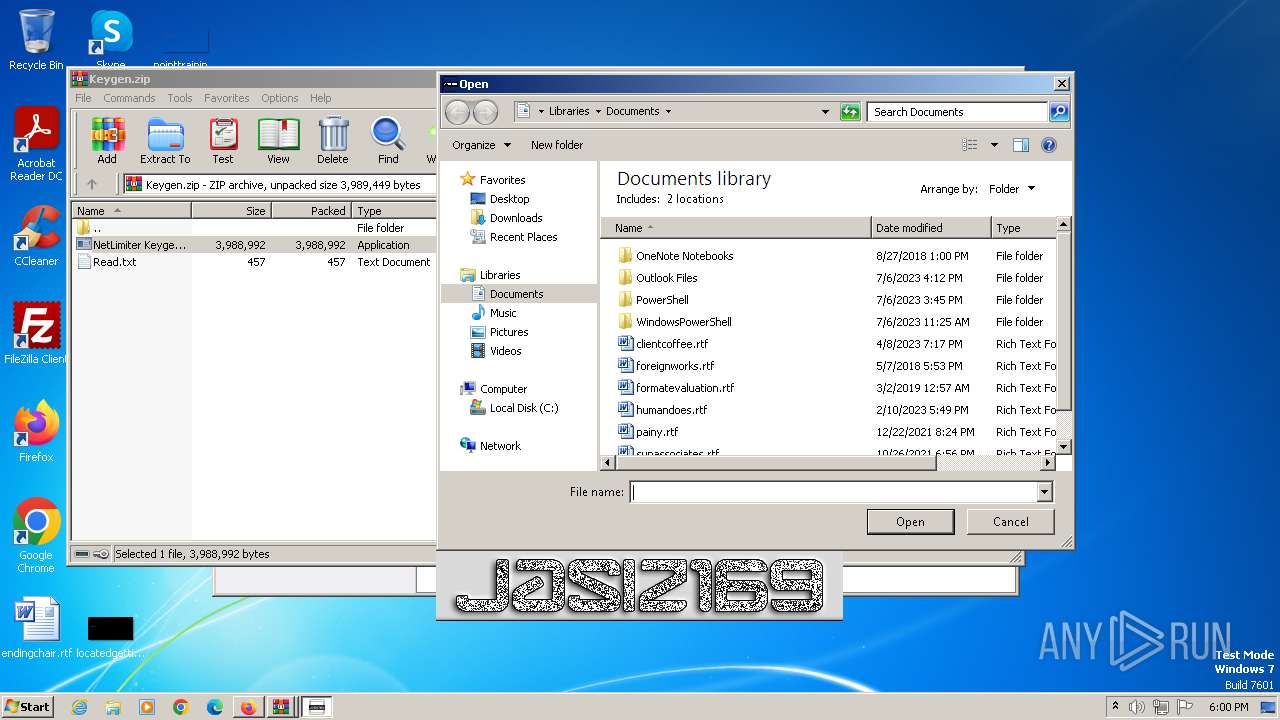1280x720 pixels.
Task: Expand the address bar history dropdown
Action: click(x=825, y=112)
